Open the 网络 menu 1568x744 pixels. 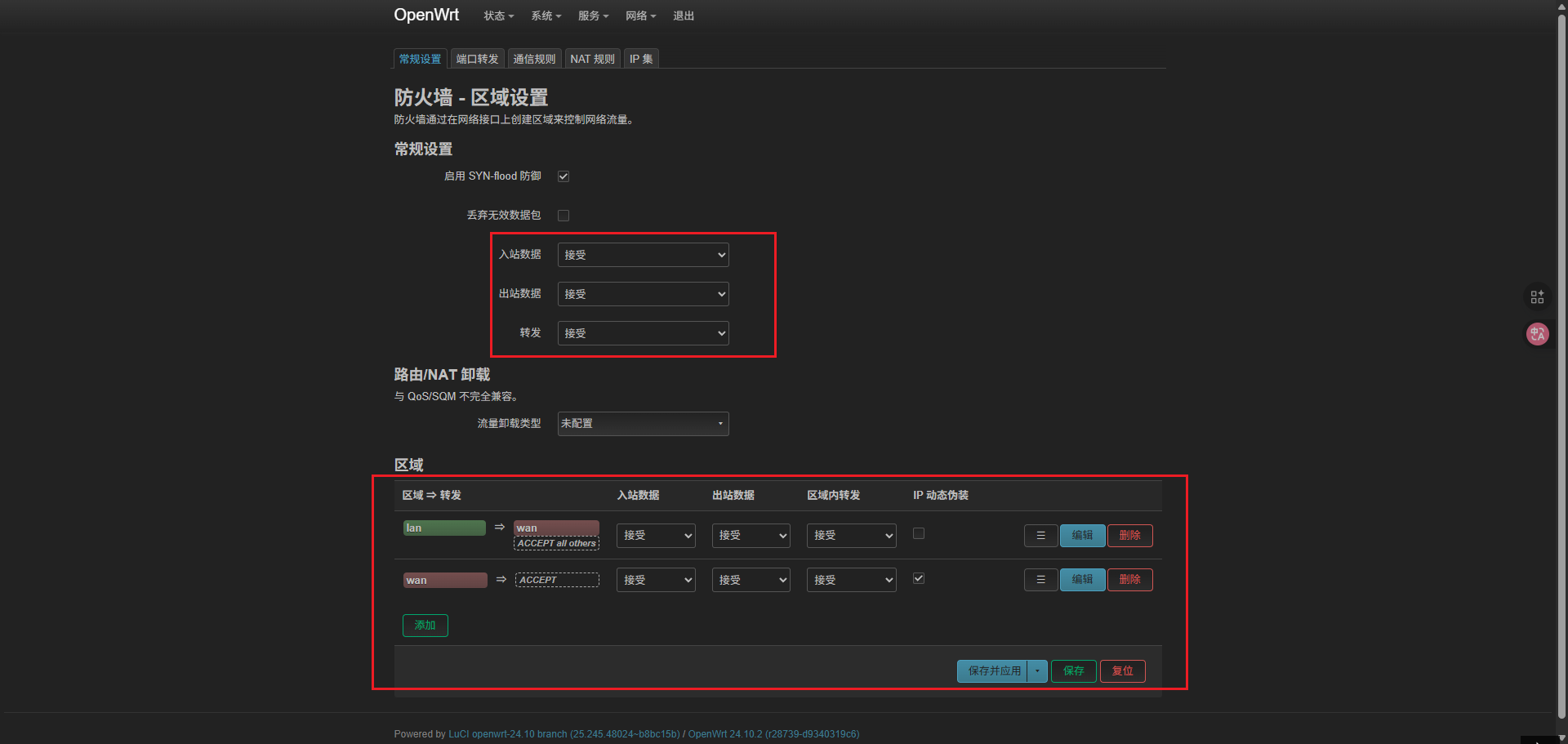(640, 16)
